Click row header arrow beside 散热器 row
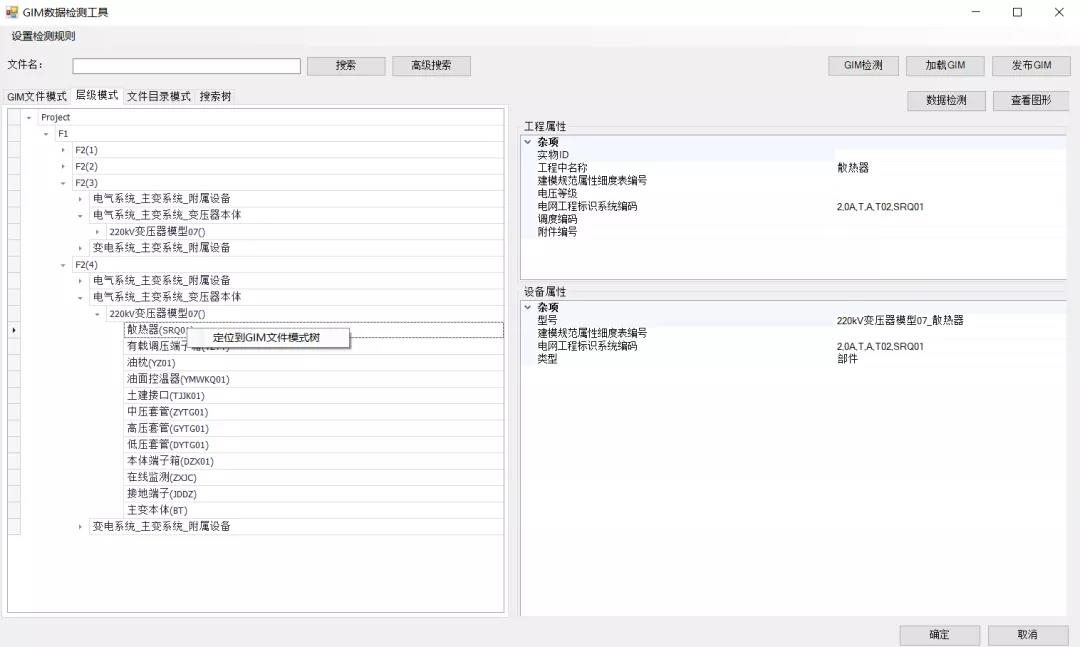Viewport: 1080px width, 647px height. tap(14, 330)
